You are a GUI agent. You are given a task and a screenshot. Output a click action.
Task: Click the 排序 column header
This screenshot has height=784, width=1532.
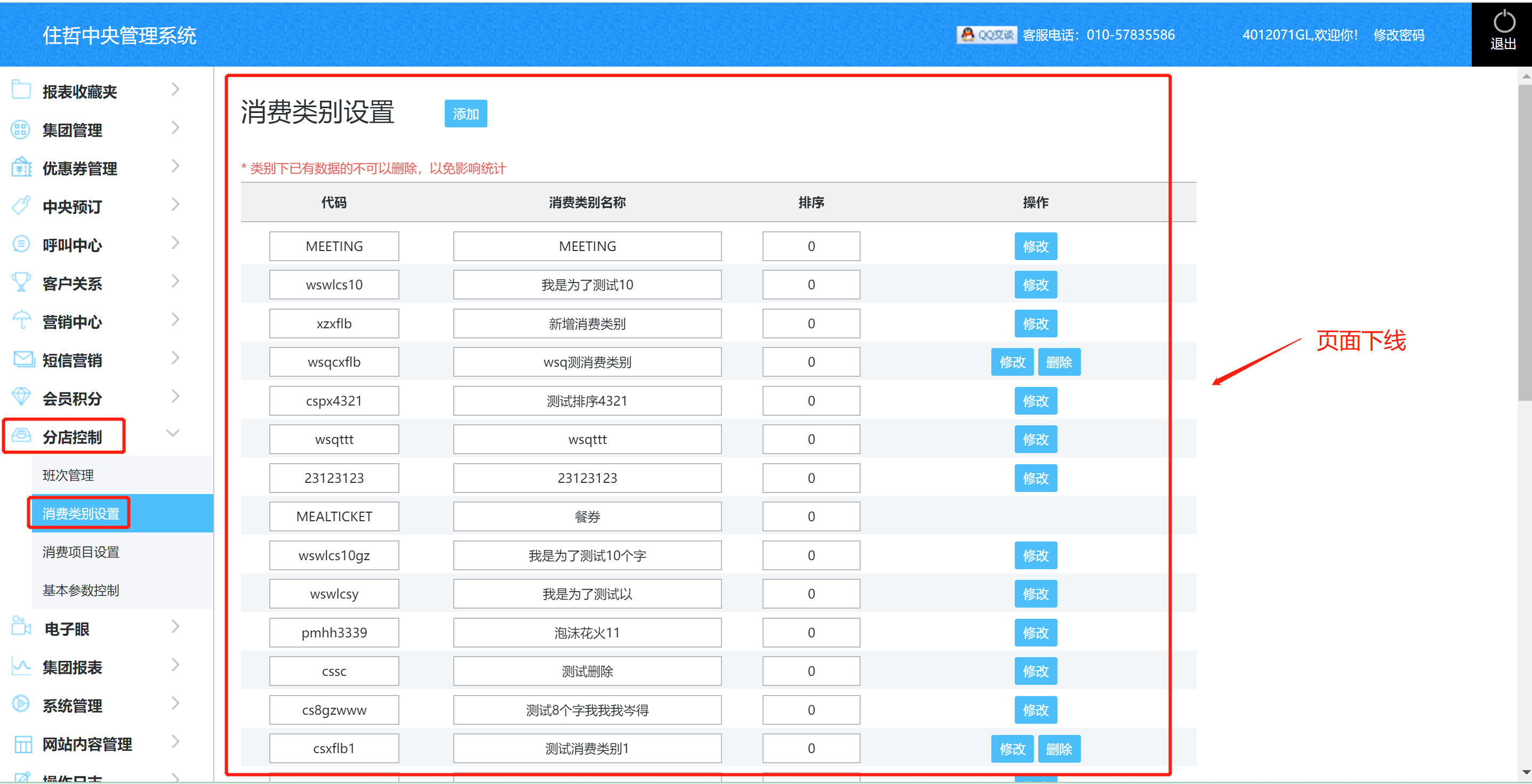pos(811,203)
